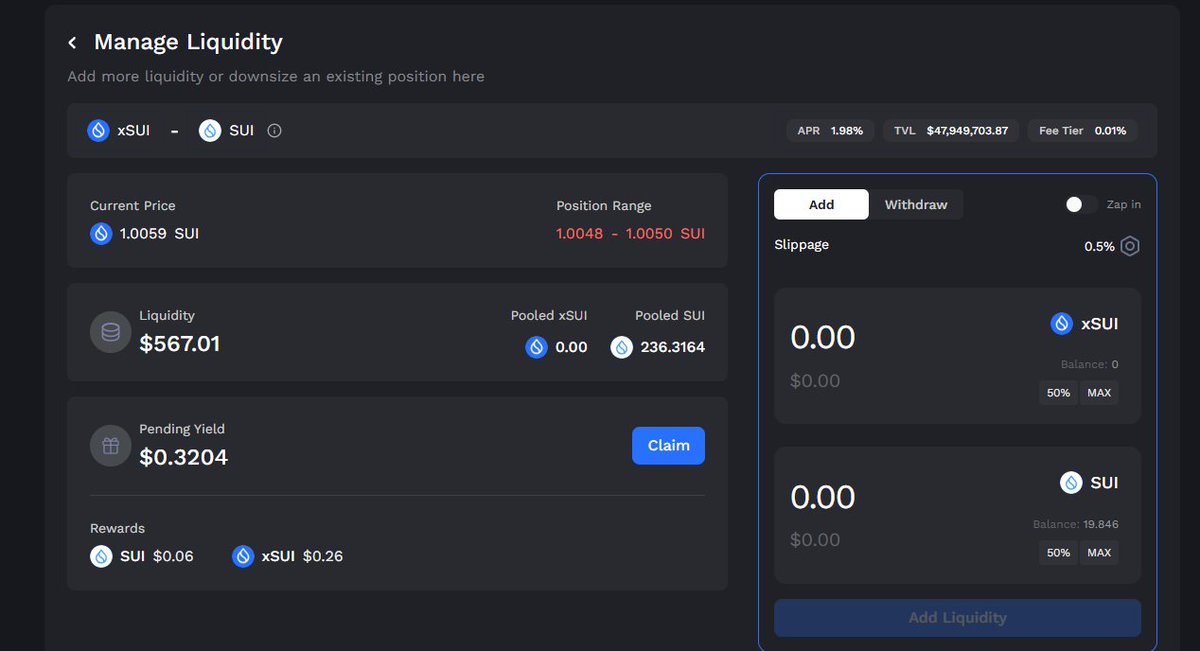Click the 0.5% slippage value

tap(1099, 246)
